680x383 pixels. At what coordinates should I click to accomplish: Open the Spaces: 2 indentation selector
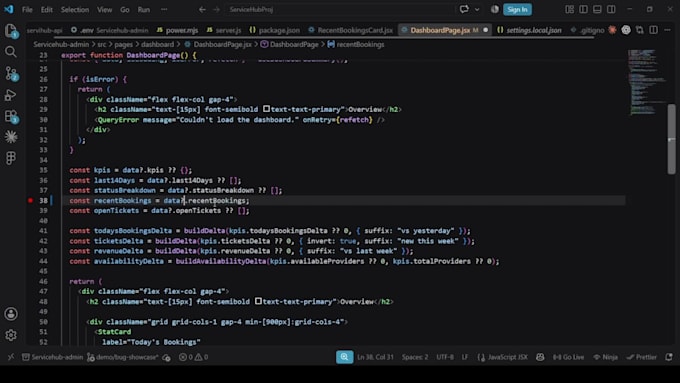(x=415, y=357)
